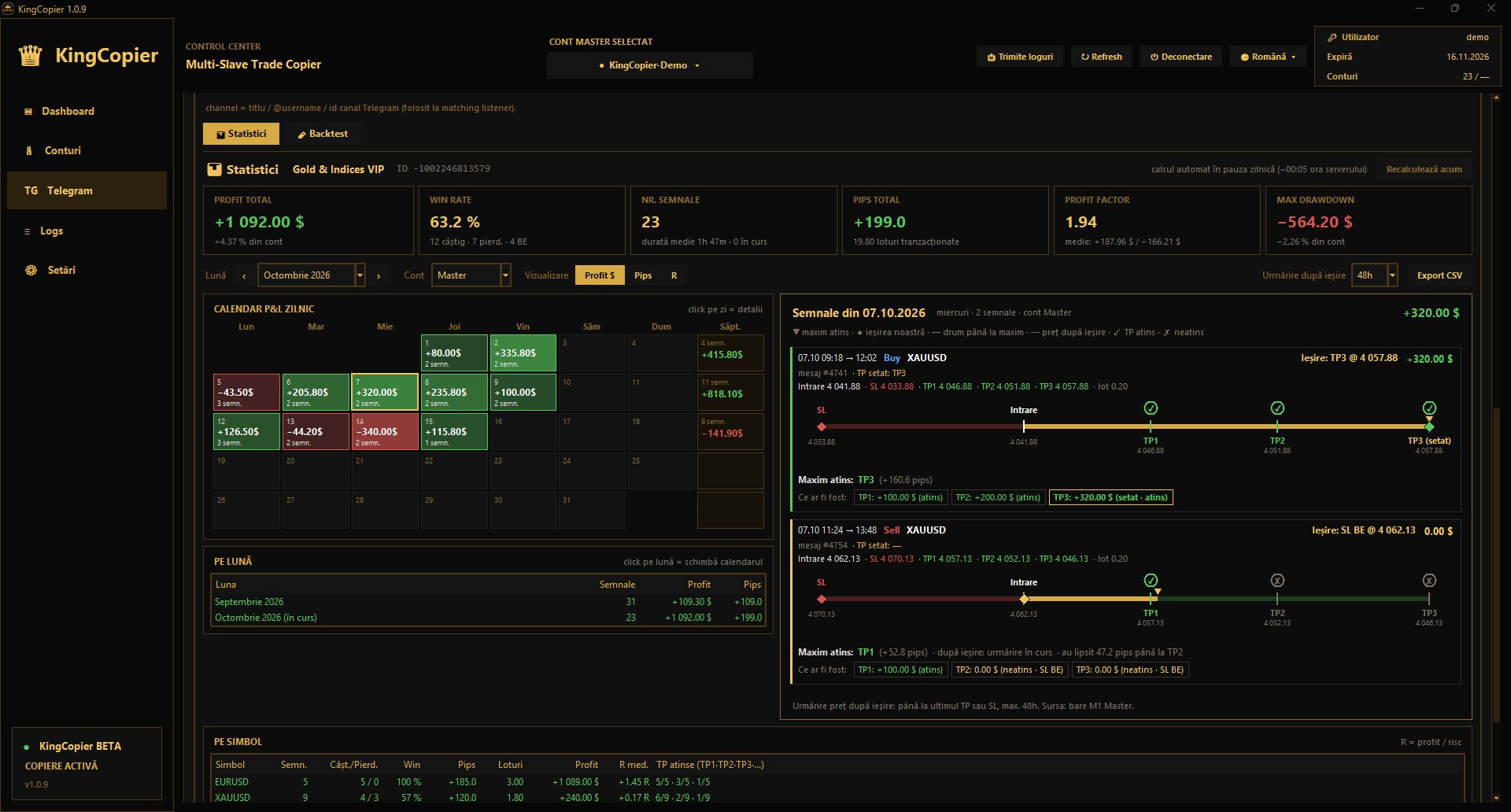The image size is (1511, 812).
Task: Click SL diamond marker on Buy timeline
Action: [822, 426]
